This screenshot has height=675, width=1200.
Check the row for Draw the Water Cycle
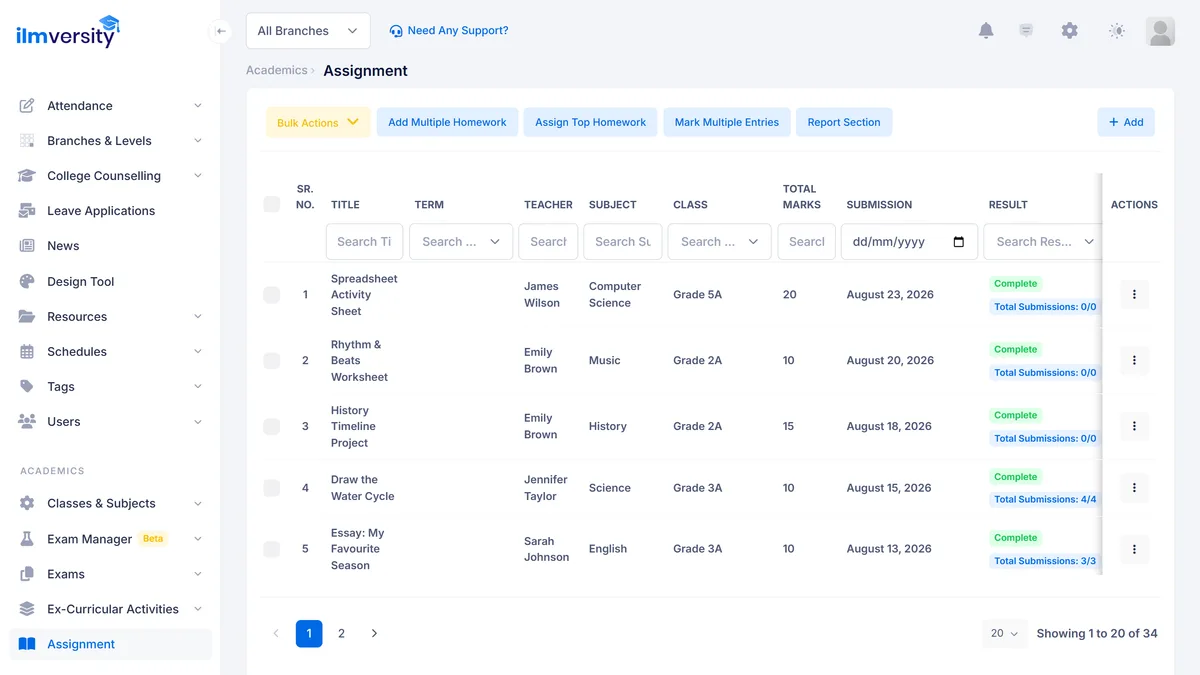(x=272, y=488)
